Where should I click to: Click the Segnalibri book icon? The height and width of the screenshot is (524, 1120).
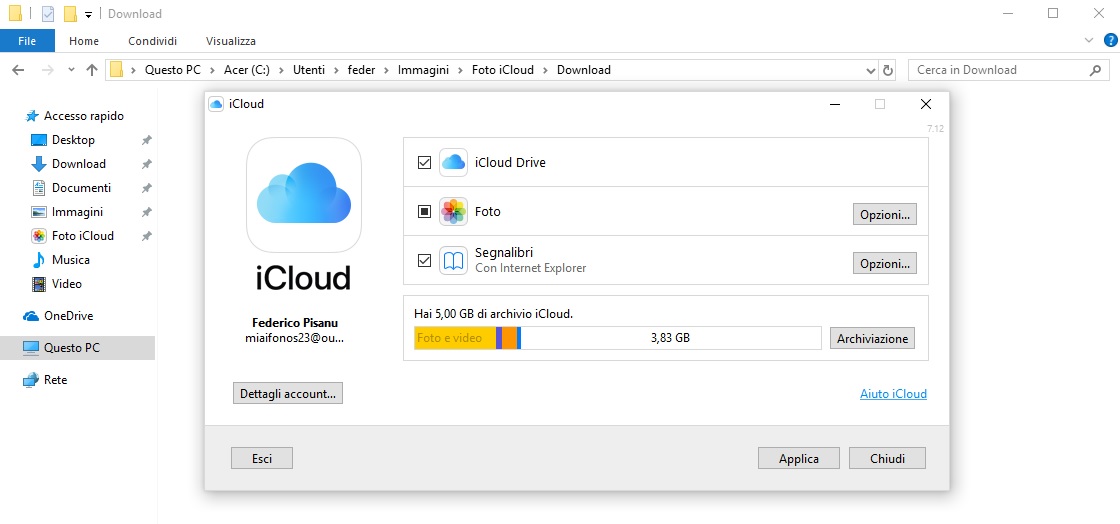[453, 261]
